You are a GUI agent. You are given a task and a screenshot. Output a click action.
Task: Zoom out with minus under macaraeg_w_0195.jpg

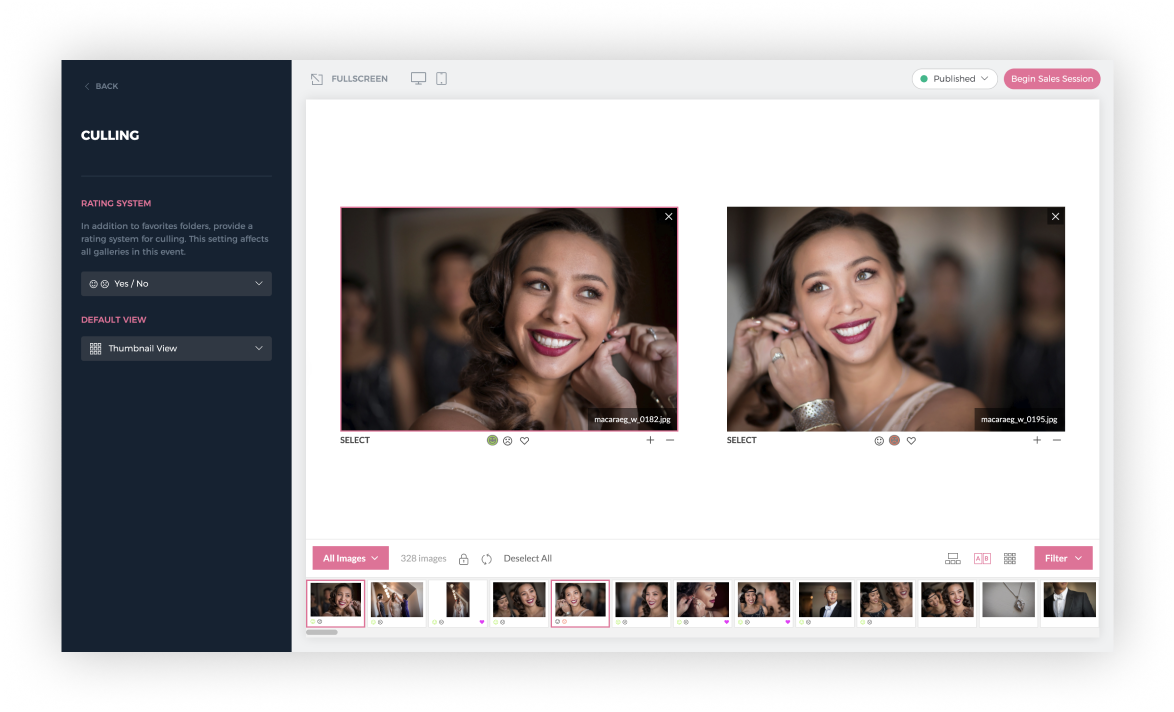tap(1056, 440)
